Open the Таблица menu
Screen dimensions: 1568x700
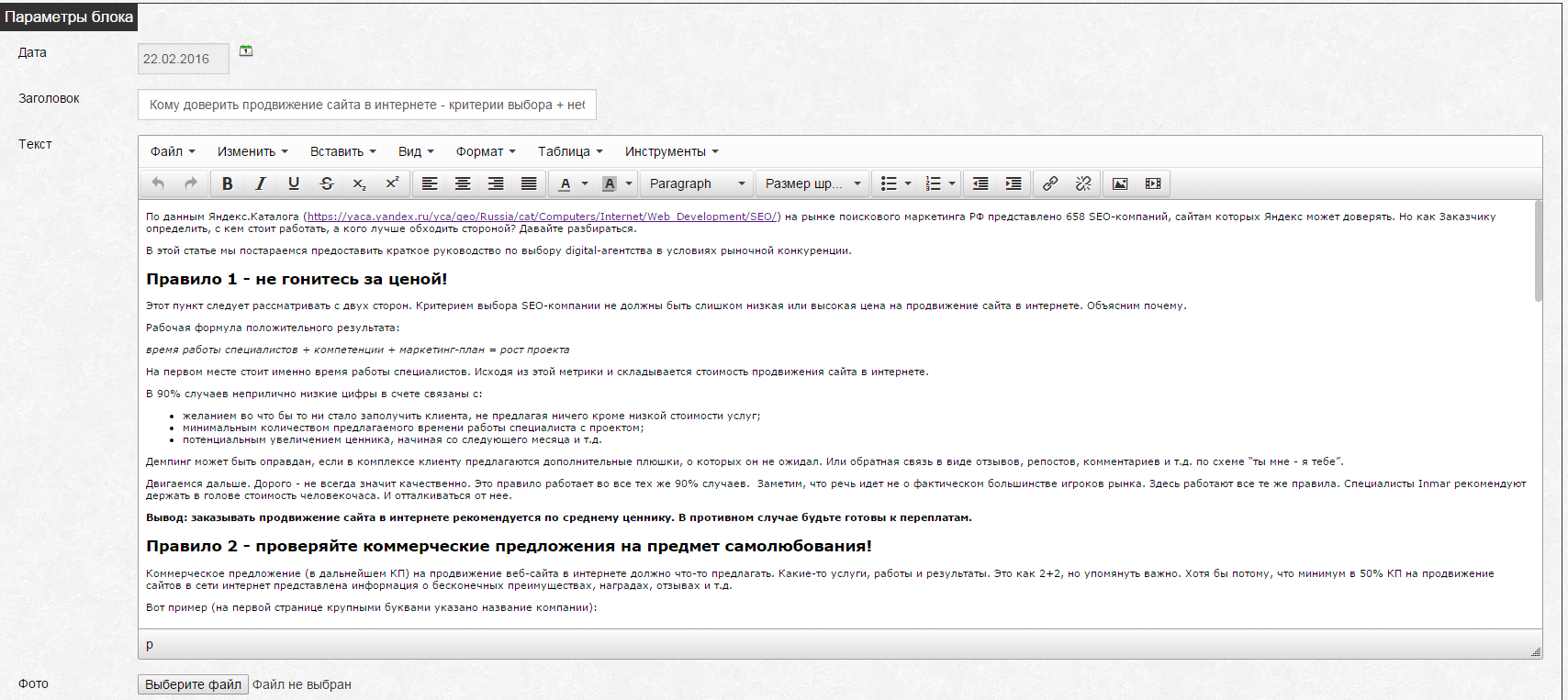(x=570, y=151)
